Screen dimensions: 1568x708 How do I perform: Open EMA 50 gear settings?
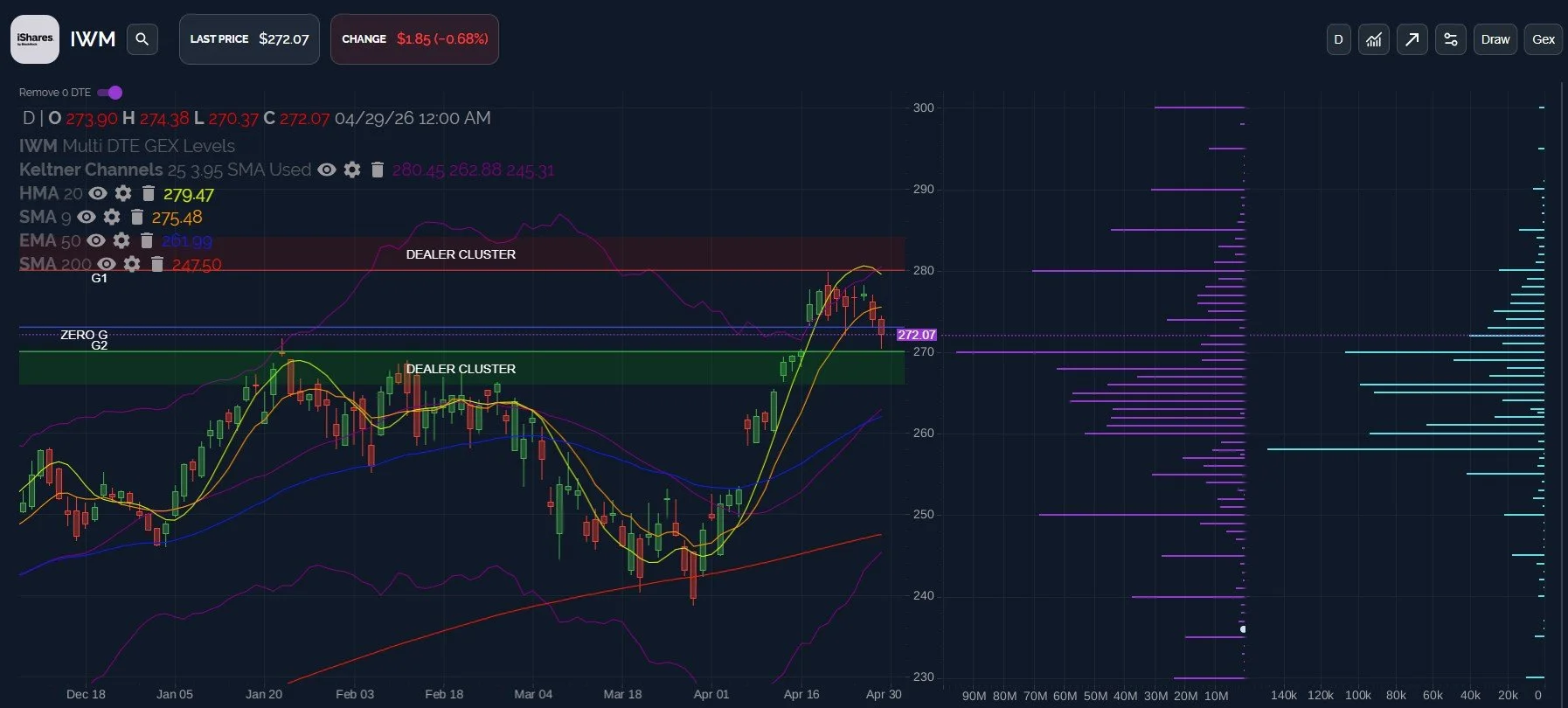point(121,240)
